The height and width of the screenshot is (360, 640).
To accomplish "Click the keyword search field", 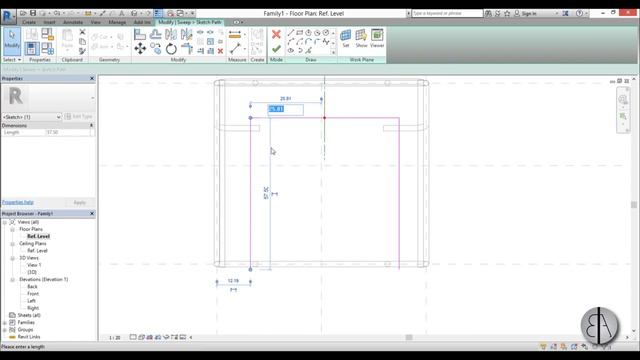I will (x=447, y=13).
